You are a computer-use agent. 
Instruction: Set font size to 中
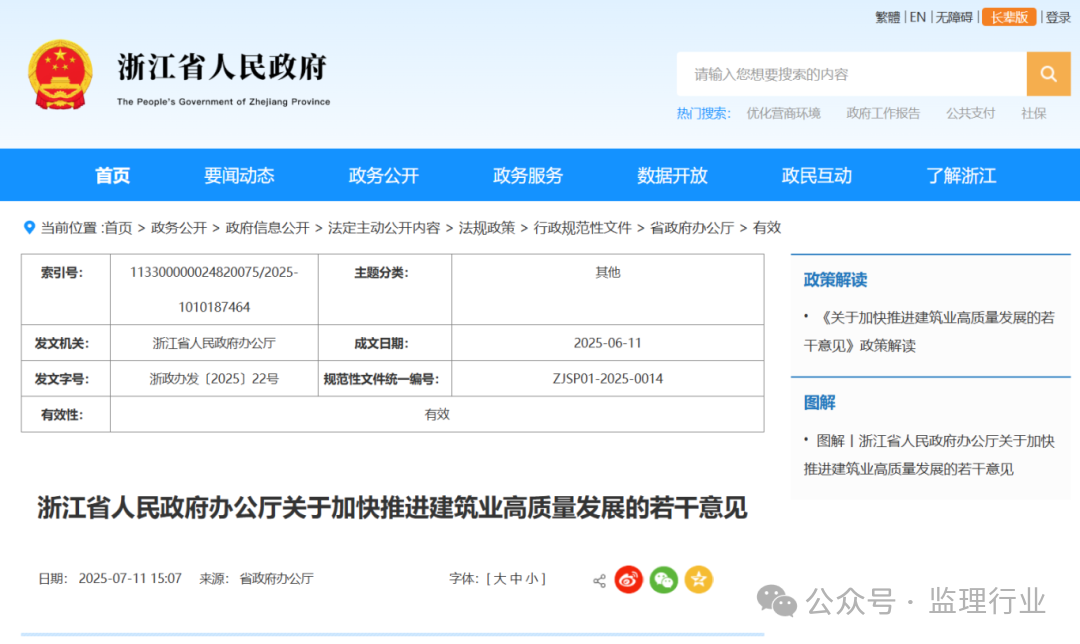(x=515, y=579)
